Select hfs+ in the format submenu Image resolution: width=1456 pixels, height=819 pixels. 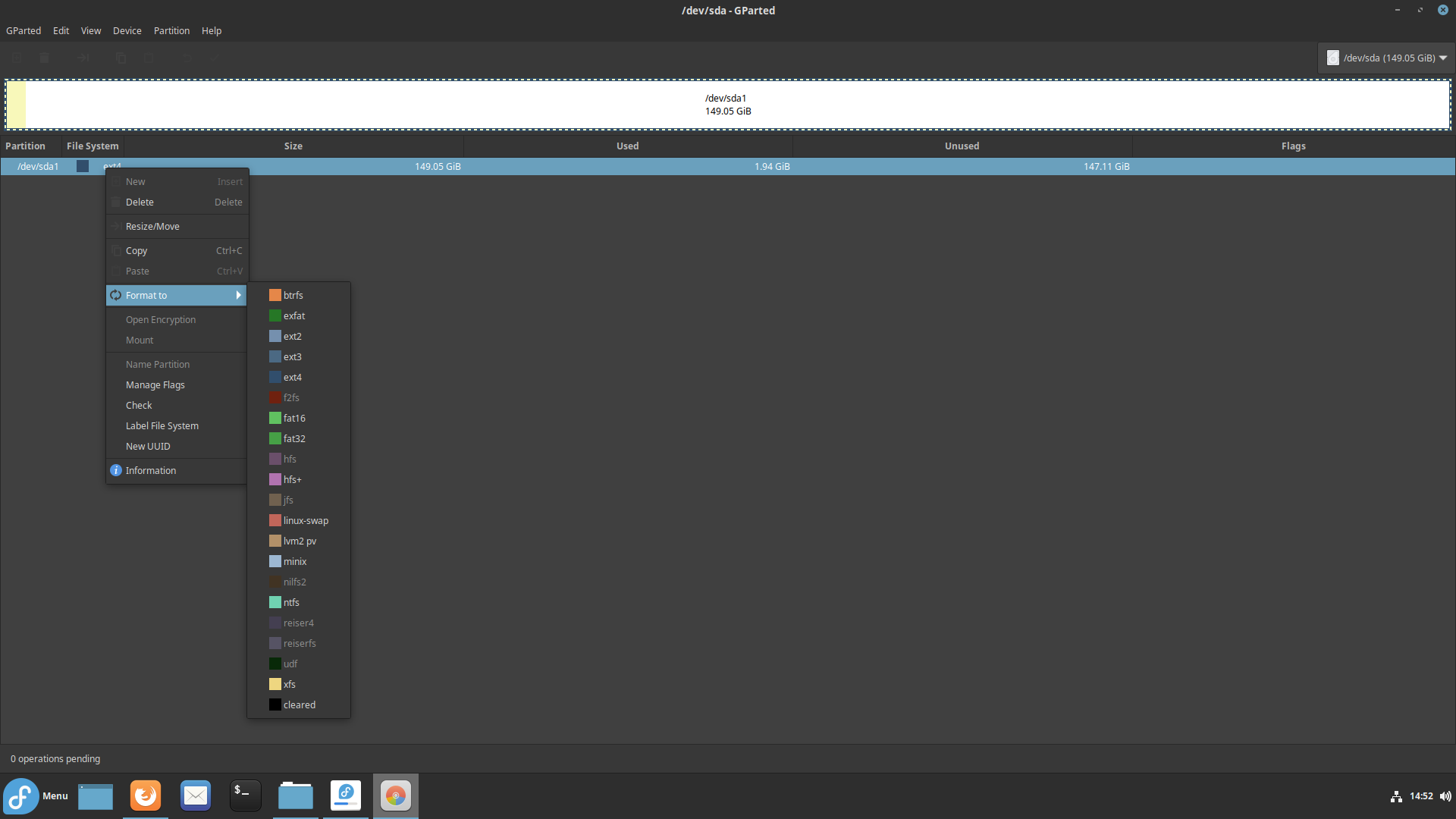pos(299,479)
